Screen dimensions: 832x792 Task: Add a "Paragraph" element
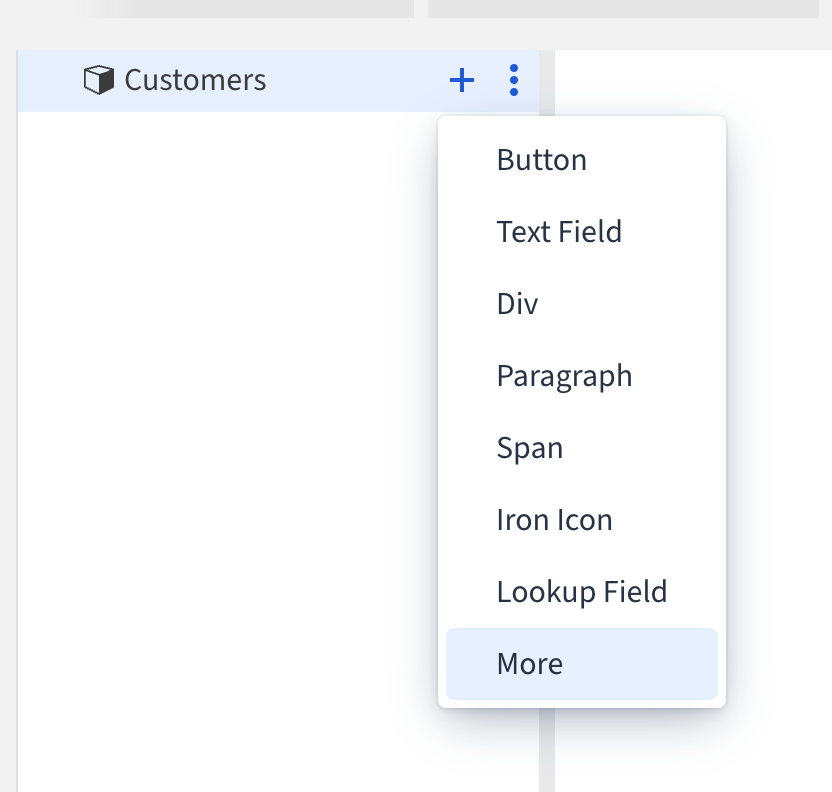coord(564,375)
